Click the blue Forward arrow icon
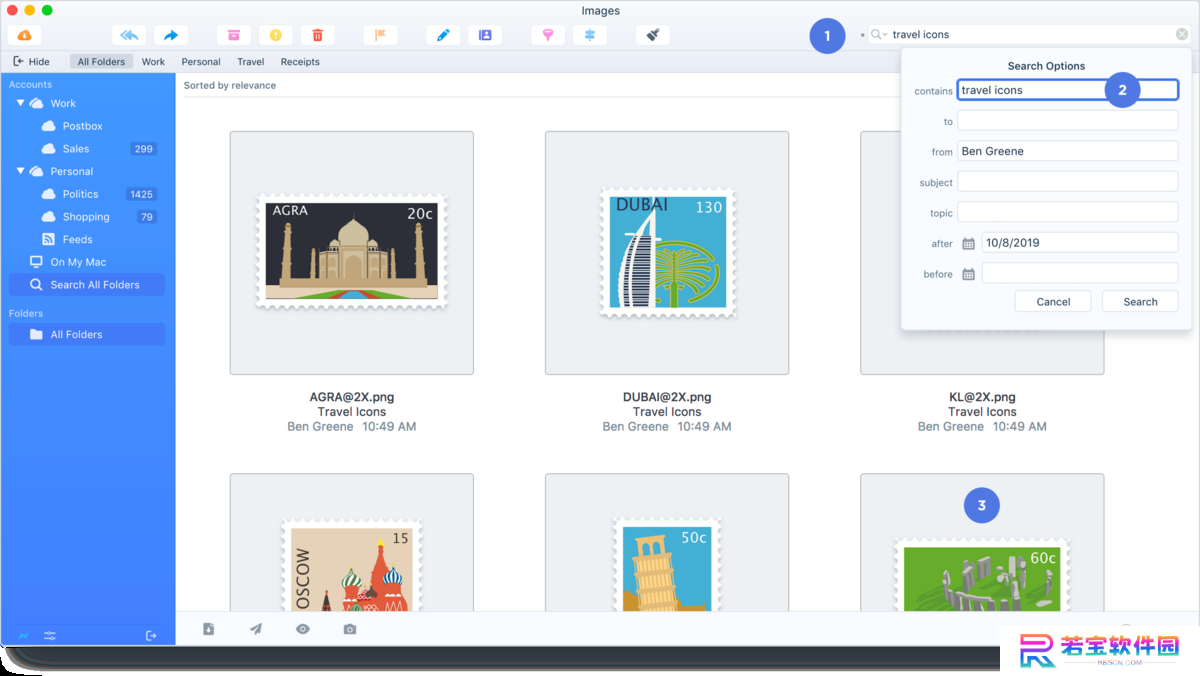 coord(171,35)
